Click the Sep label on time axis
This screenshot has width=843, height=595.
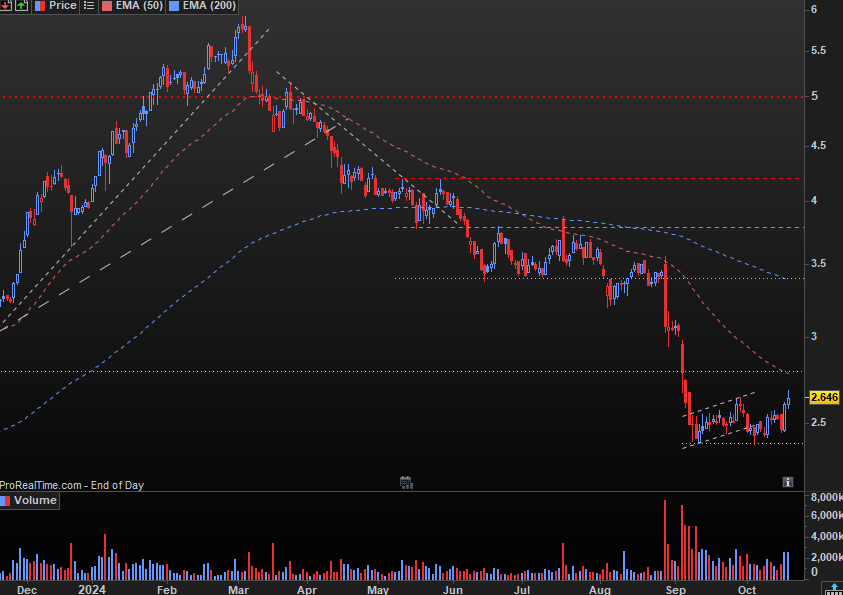pos(675,590)
